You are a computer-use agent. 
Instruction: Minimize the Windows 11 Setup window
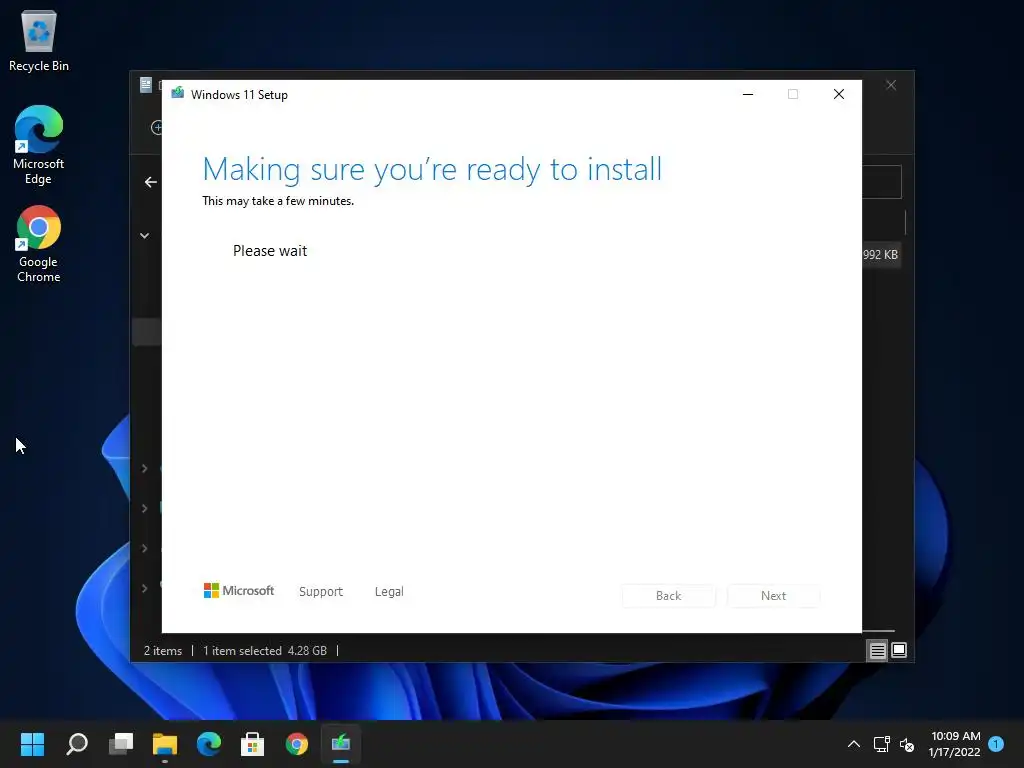(x=748, y=95)
